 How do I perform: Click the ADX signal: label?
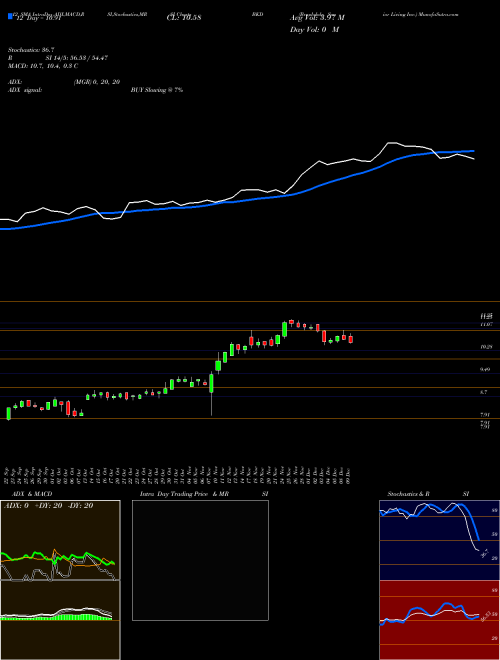click(25, 90)
